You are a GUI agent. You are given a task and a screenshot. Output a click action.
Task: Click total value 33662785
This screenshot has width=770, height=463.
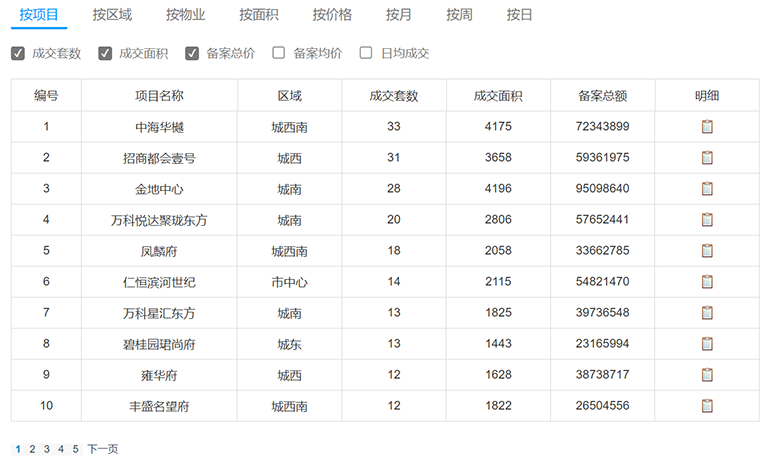tap(603, 250)
